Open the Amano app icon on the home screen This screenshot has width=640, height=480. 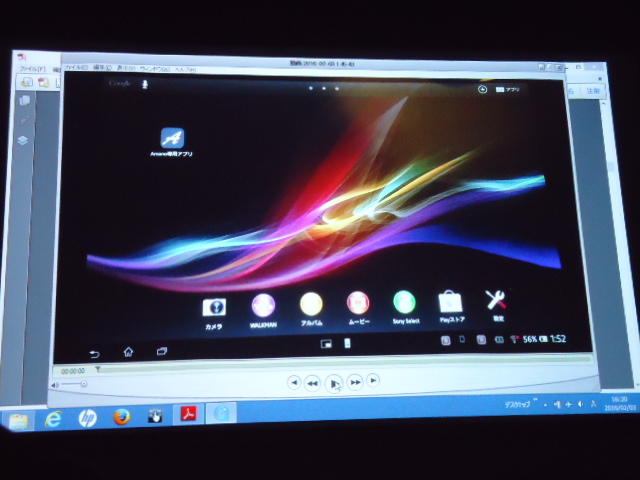tap(172, 138)
